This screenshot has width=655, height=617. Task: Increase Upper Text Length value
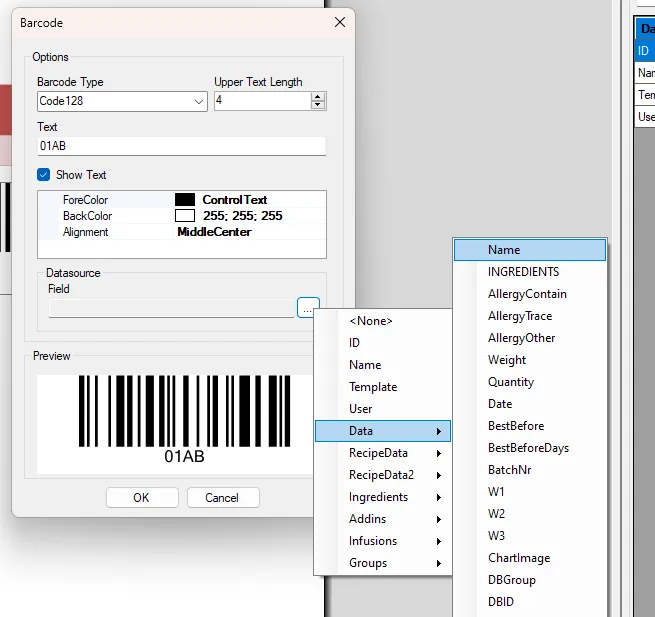(318, 97)
